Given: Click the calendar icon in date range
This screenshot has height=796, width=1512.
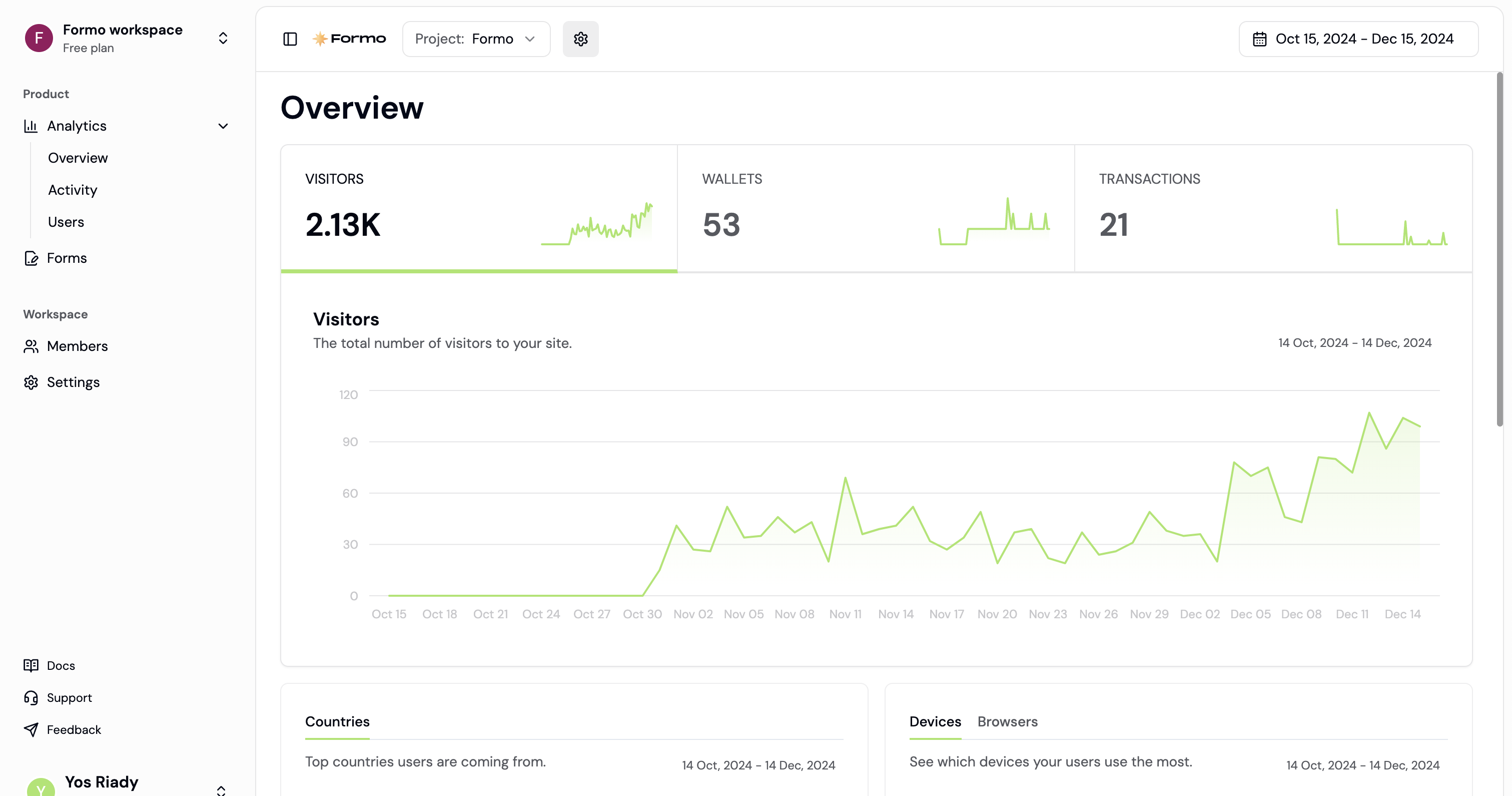Looking at the screenshot, I should (1260, 39).
